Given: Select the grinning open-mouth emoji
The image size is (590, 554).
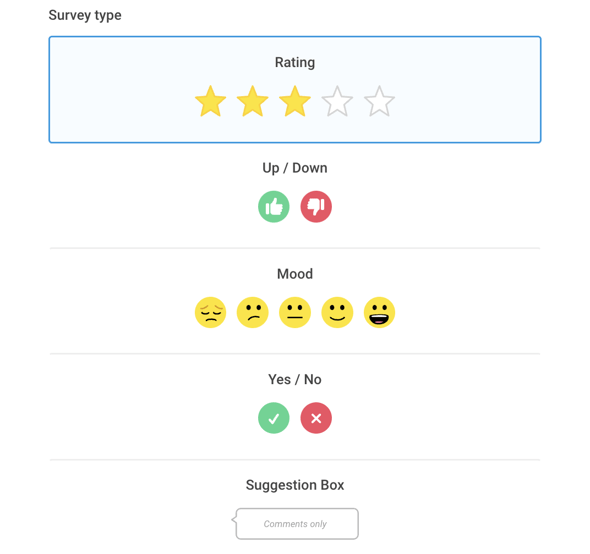Looking at the screenshot, I should (379, 312).
